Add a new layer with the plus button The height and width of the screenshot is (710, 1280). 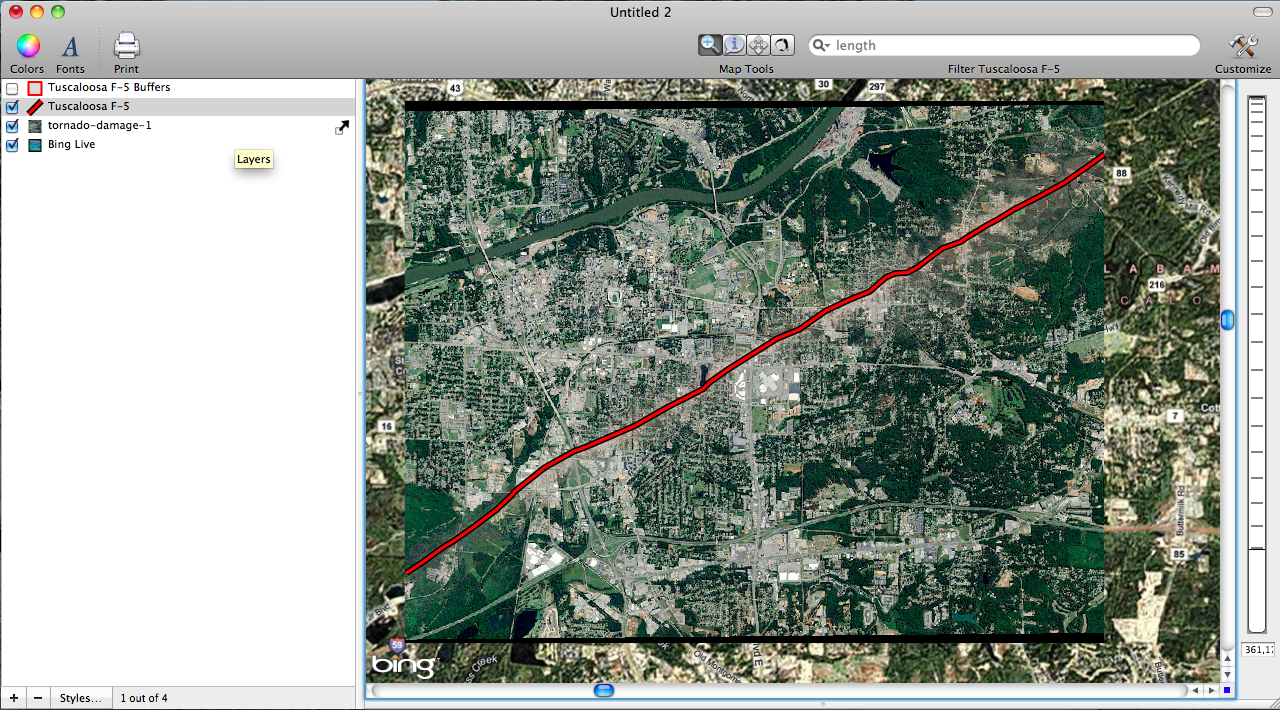(x=13, y=697)
